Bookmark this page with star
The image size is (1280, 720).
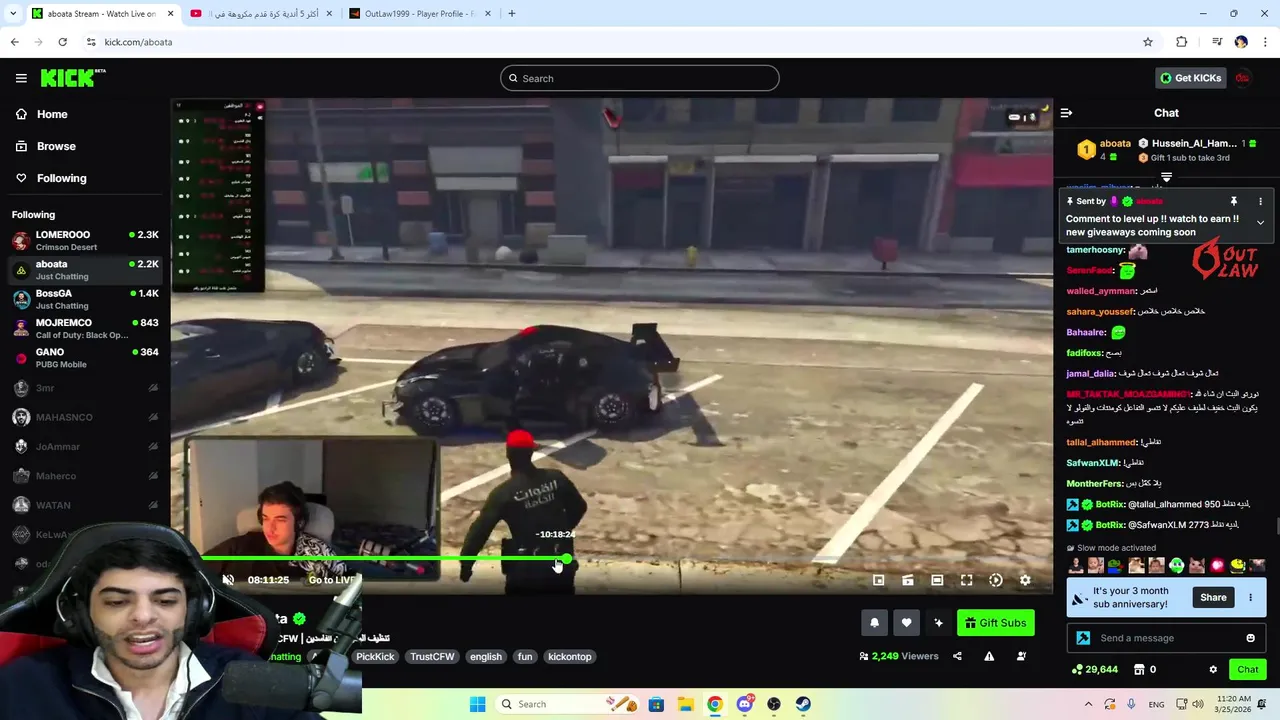coord(1148,42)
